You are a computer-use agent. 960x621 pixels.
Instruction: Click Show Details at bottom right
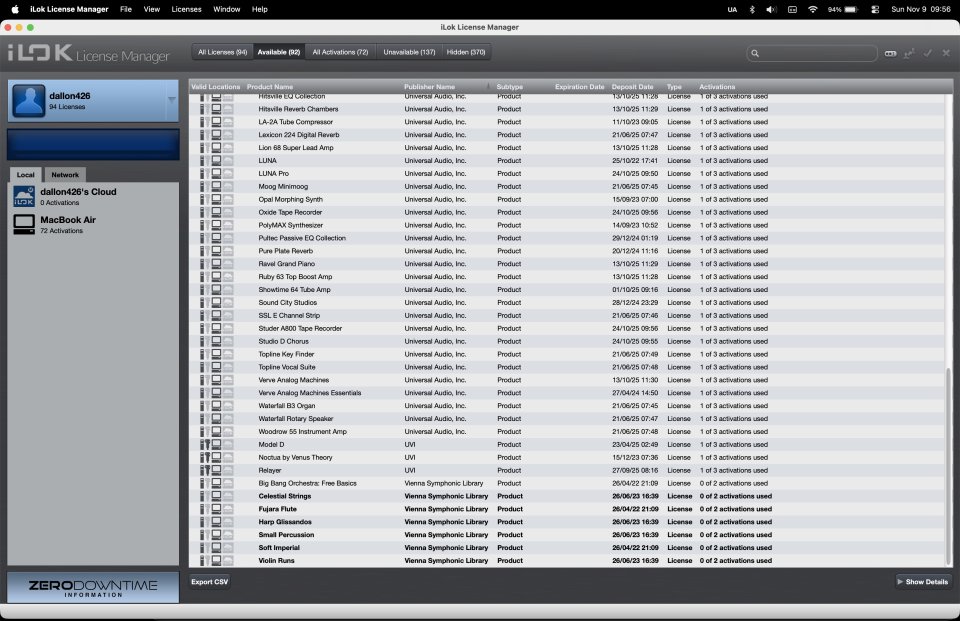921,581
